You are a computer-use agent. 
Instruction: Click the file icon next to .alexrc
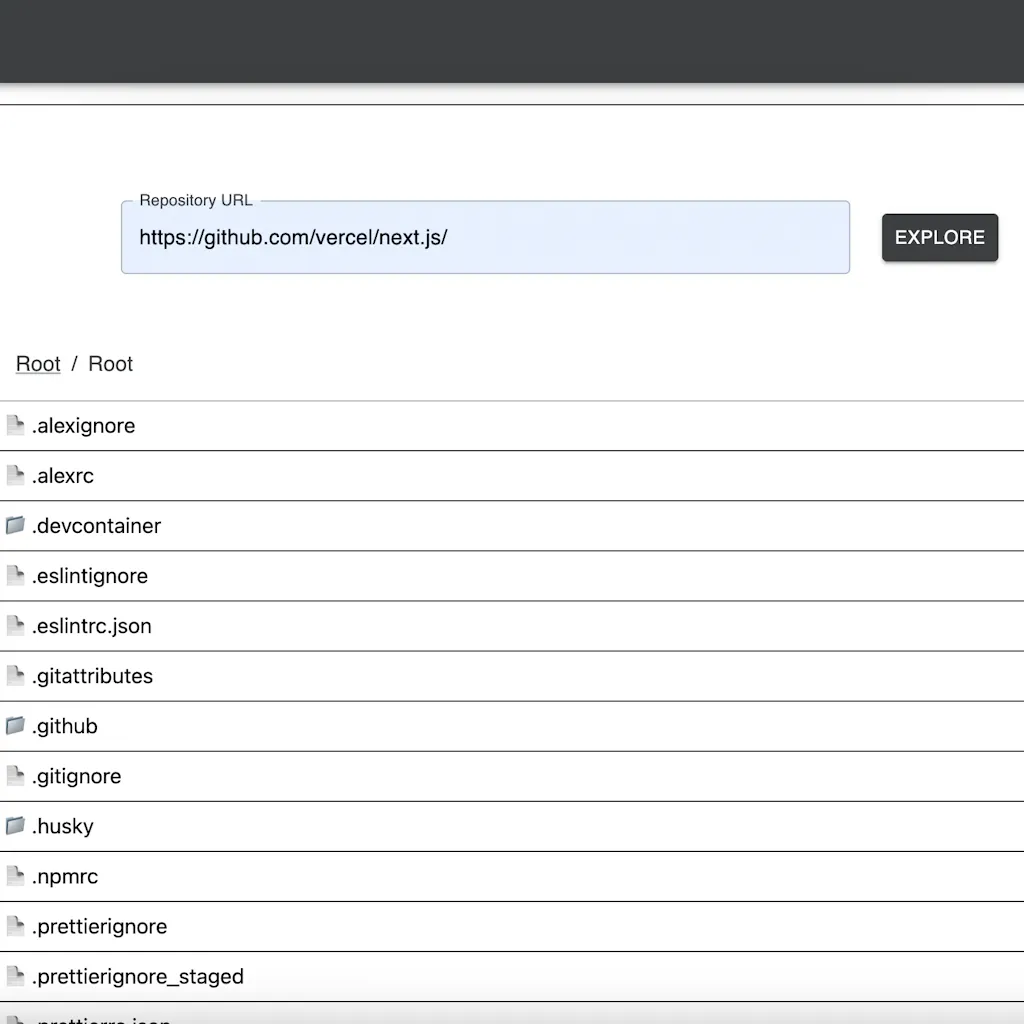(15, 476)
